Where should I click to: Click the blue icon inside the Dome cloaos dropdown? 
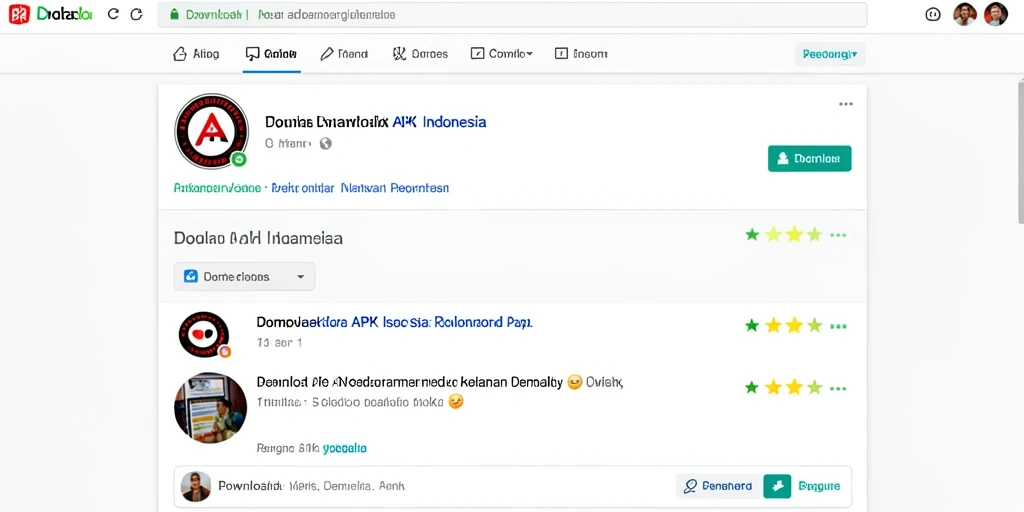click(191, 276)
